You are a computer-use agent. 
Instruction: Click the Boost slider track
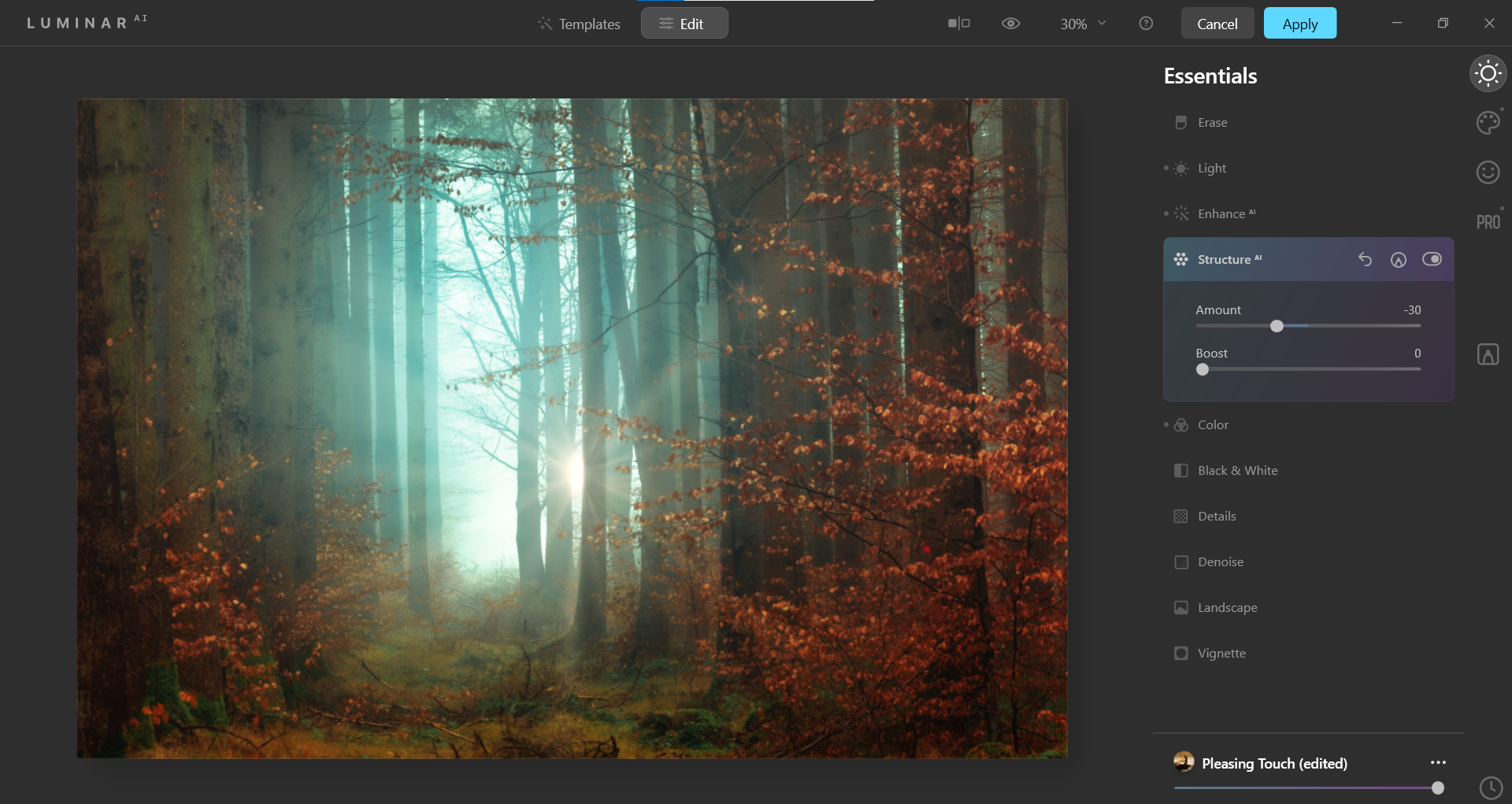(x=1311, y=369)
